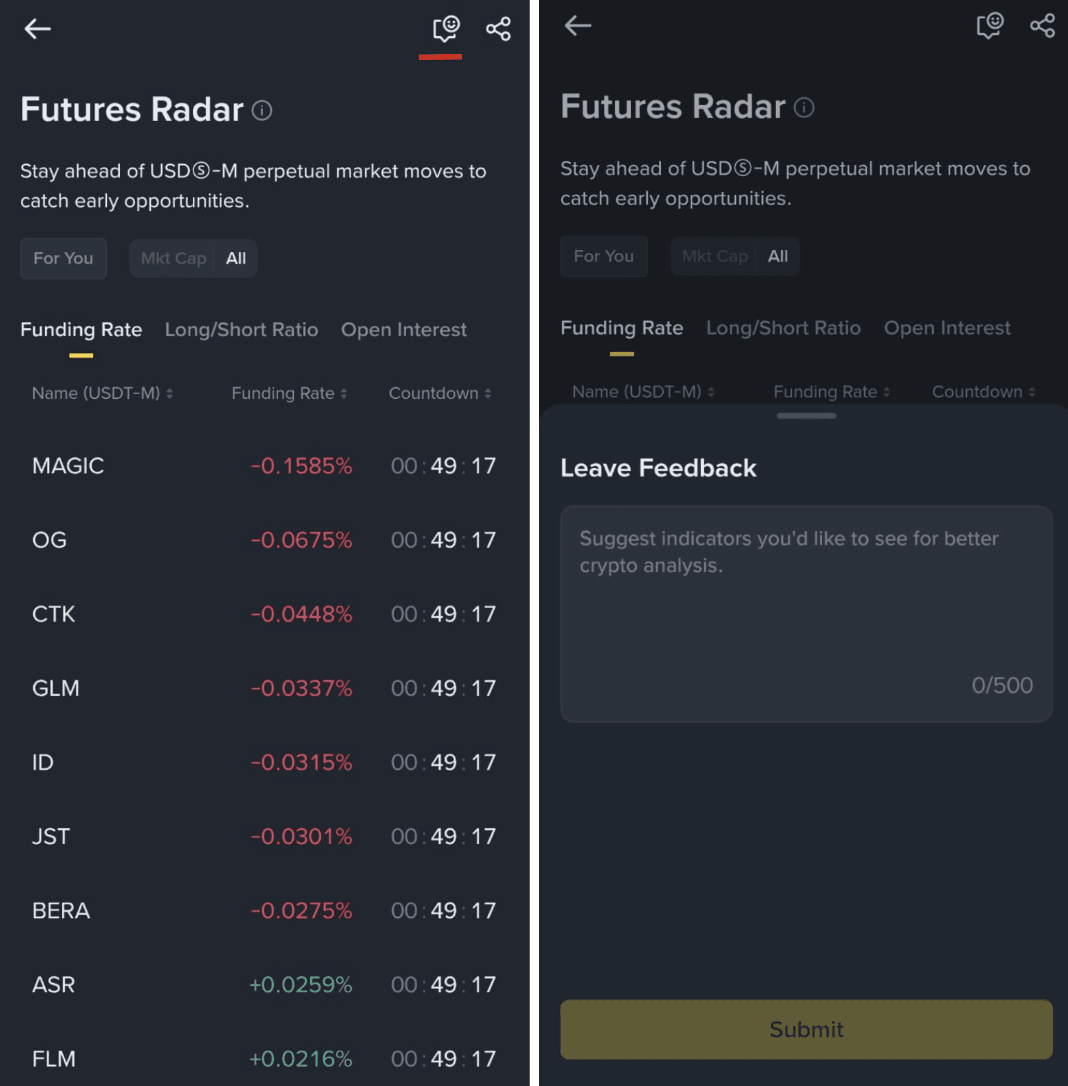This screenshot has height=1086, width=1068.
Task: Select All option in left segmented toggle
Action: [235, 258]
